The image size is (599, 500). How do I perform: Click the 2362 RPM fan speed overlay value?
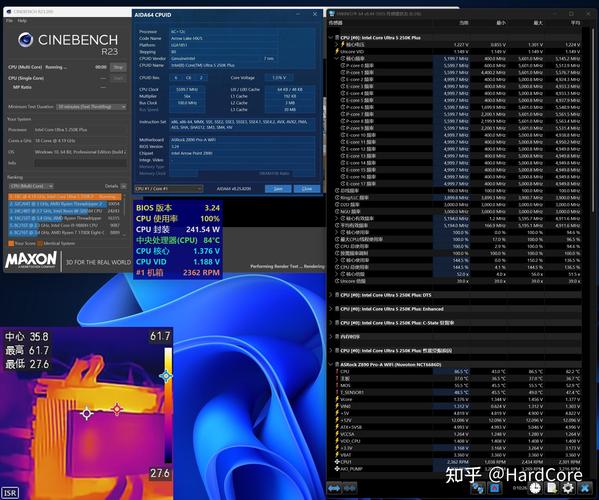pos(201,273)
